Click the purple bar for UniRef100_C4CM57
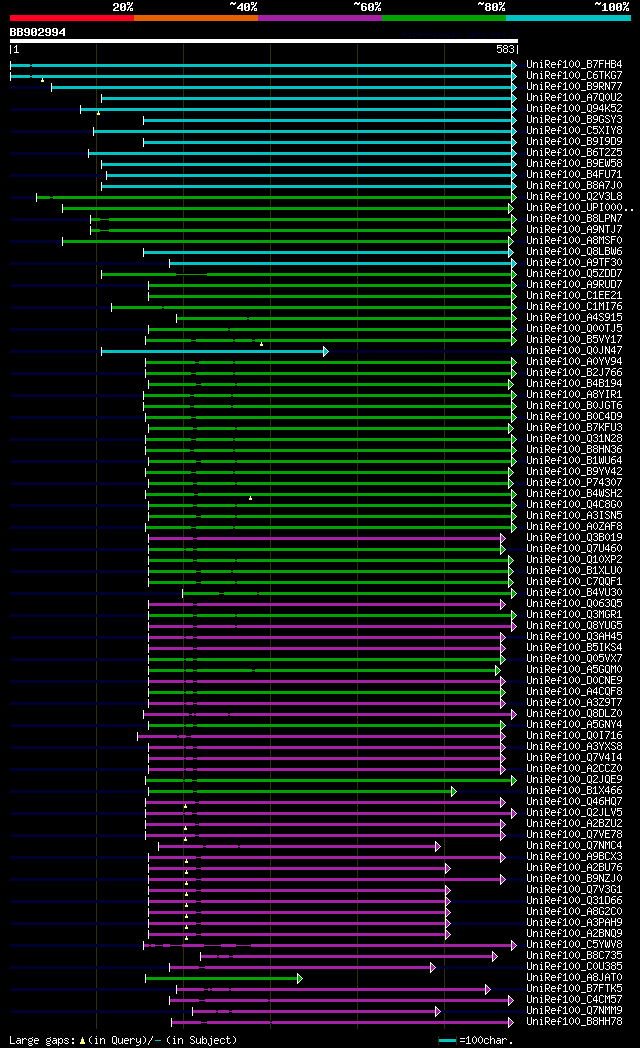The width and height of the screenshot is (640, 1048). point(341,1001)
